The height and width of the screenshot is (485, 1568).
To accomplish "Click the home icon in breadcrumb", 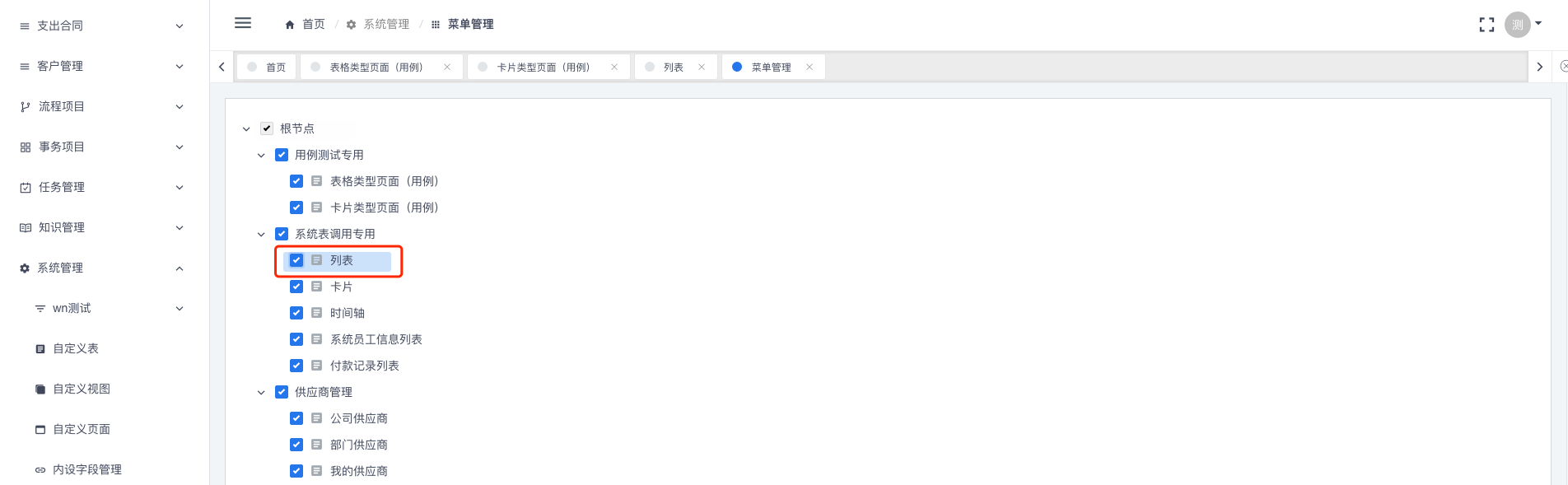I will point(290,25).
